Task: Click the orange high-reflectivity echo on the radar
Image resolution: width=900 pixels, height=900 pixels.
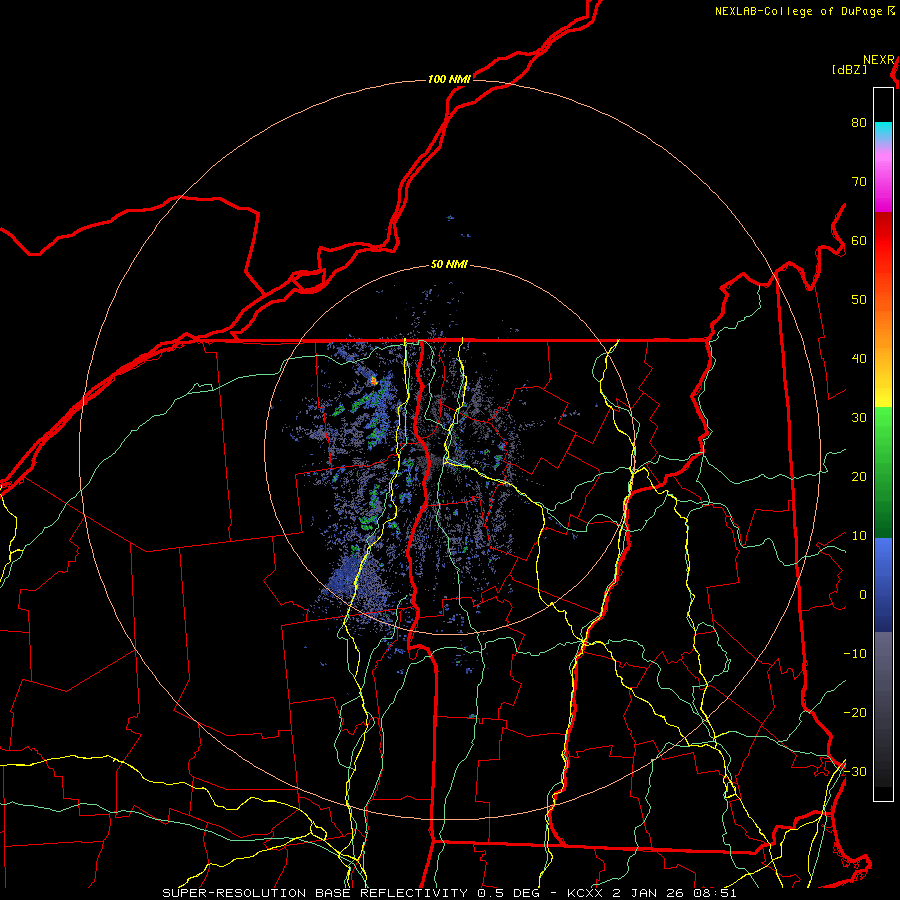Action: pos(374,379)
